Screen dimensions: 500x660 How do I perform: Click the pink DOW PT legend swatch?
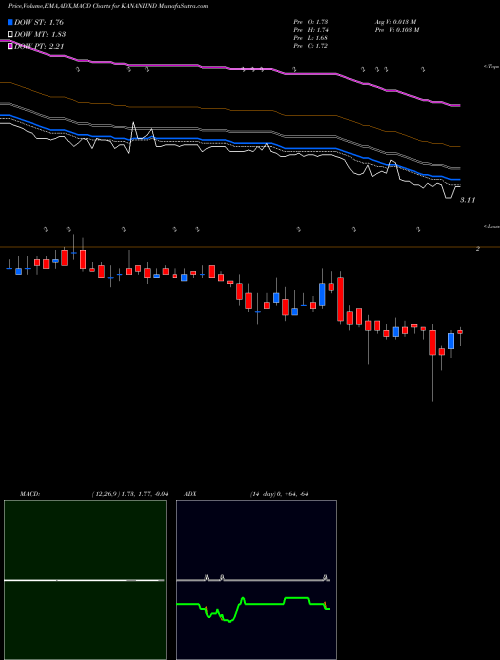(10, 46)
